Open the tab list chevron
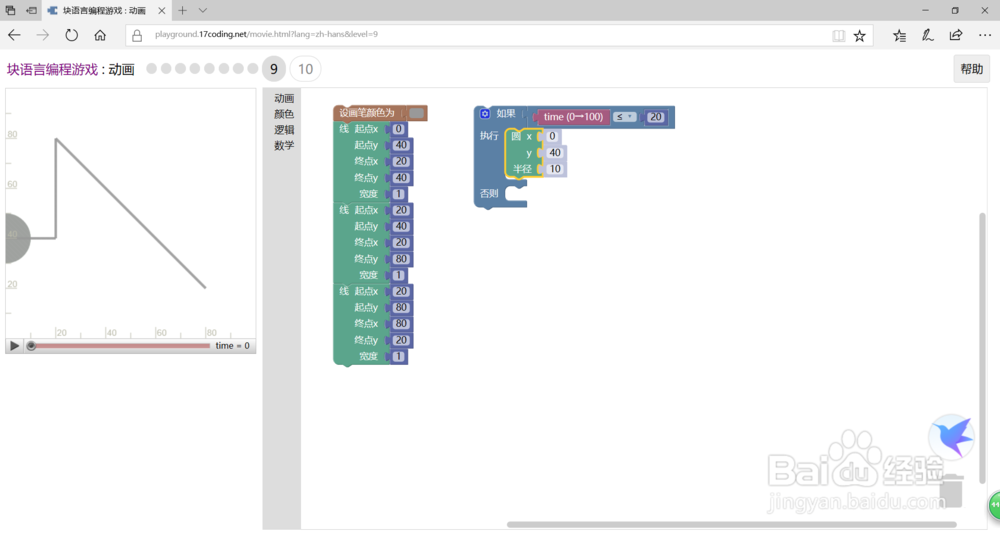This screenshot has height=536, width=1000. pyautogui.click(x=202, y=10)
